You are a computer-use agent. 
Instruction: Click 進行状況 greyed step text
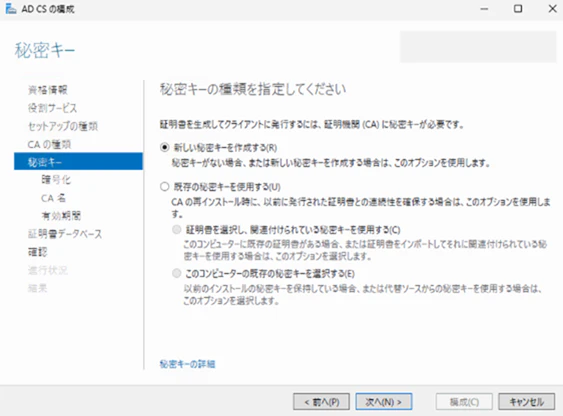click(x=48, y=270)
